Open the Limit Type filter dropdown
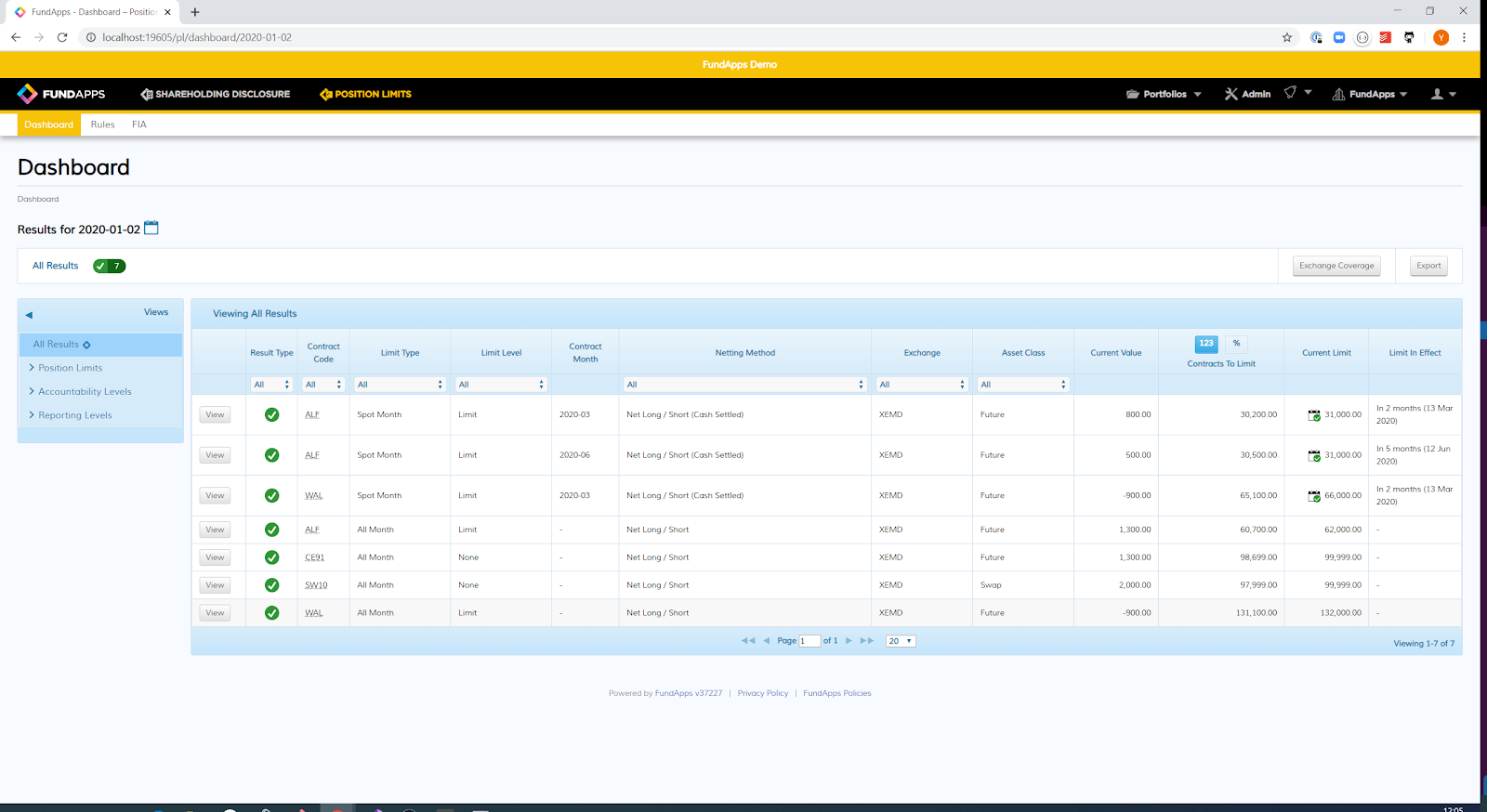 [400, 385]
